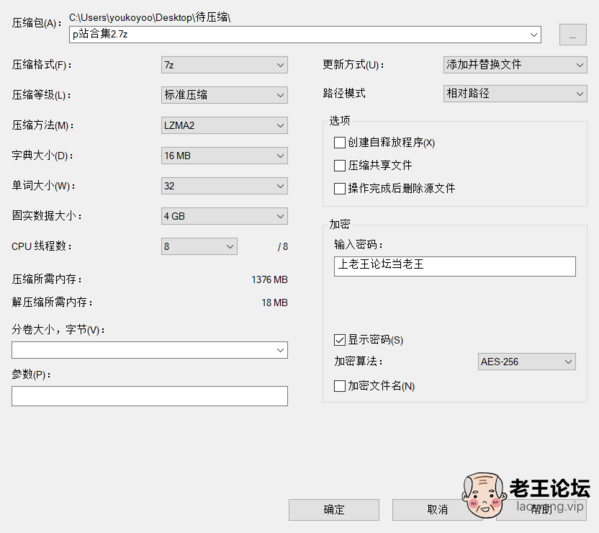This screenshot has width=599, height=533.
Task: Click the browse archive path button
Action: click(573, 35)
